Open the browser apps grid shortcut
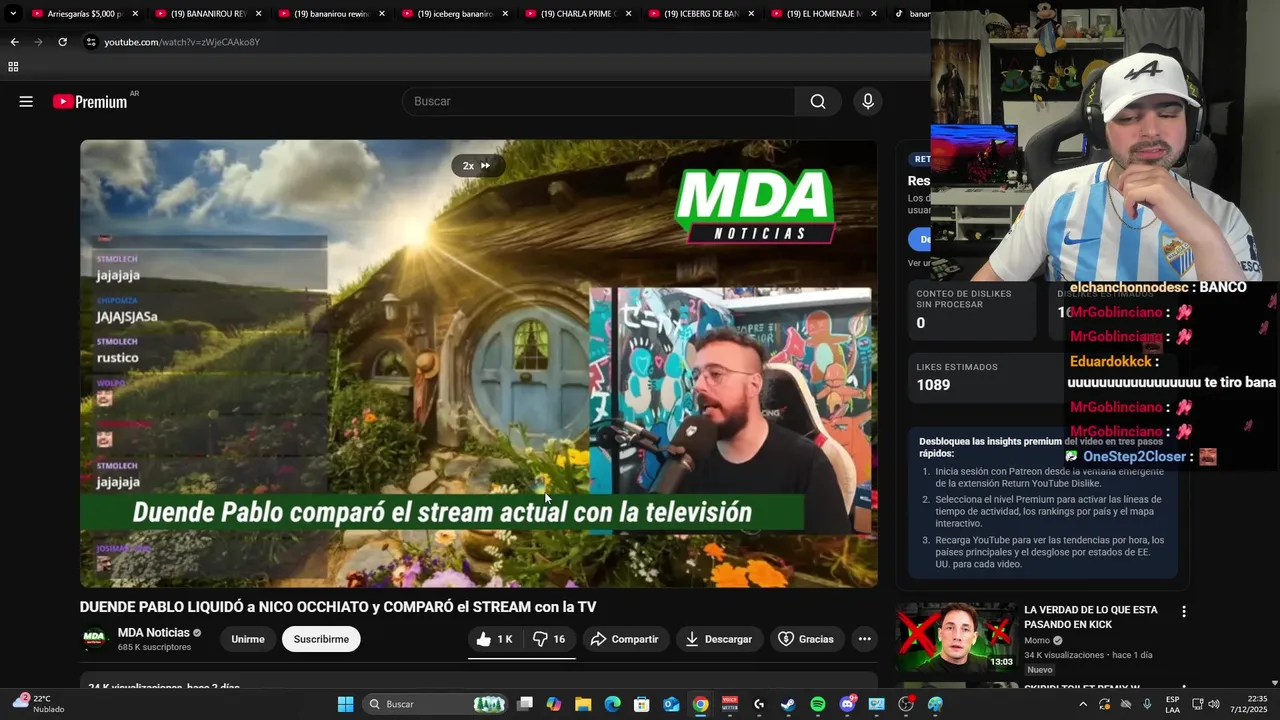Screen dimensions: 1280x720 click(x=13, y=67)
